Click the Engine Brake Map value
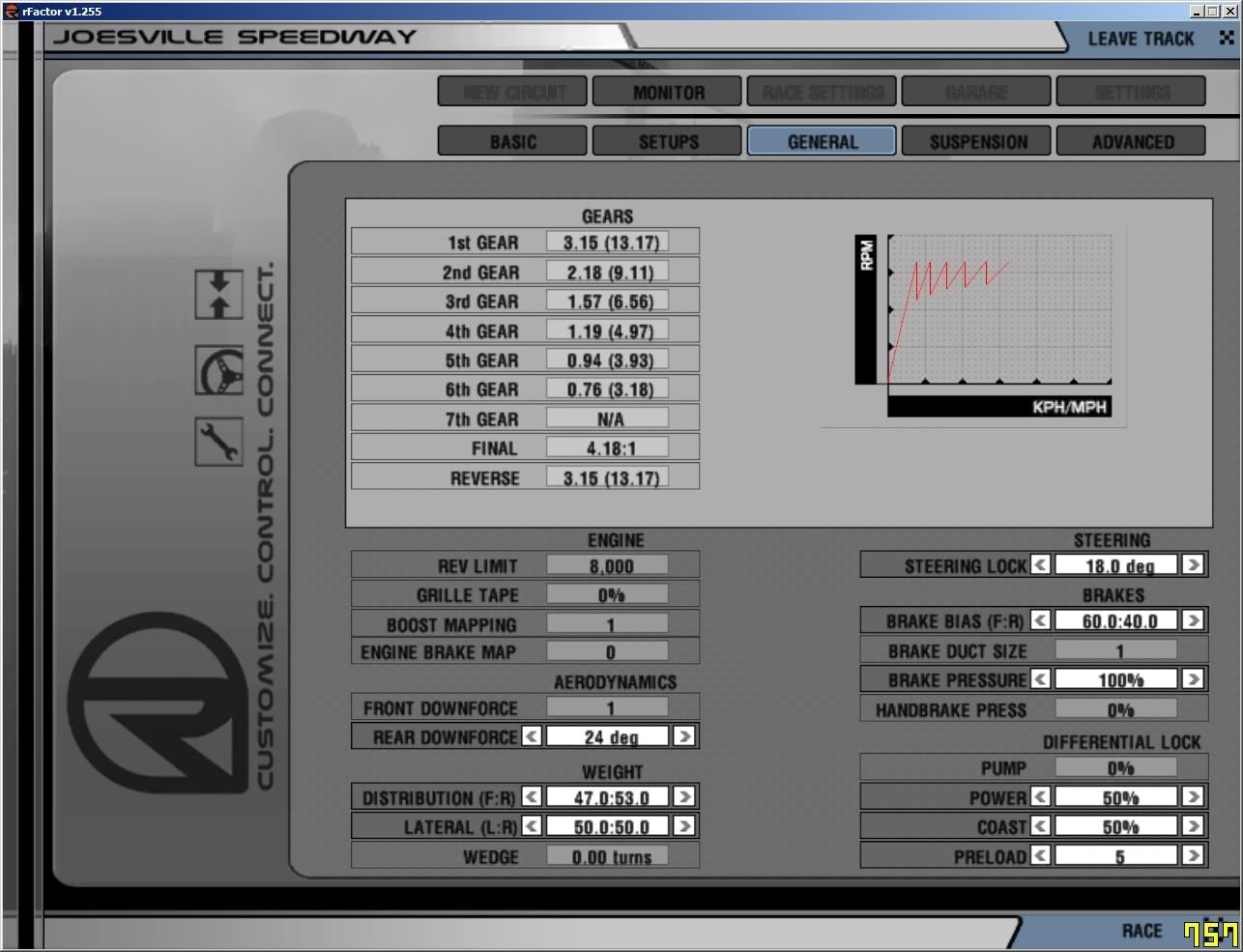The width and height of the screenshot is (1243, 952). coord(608,651)
